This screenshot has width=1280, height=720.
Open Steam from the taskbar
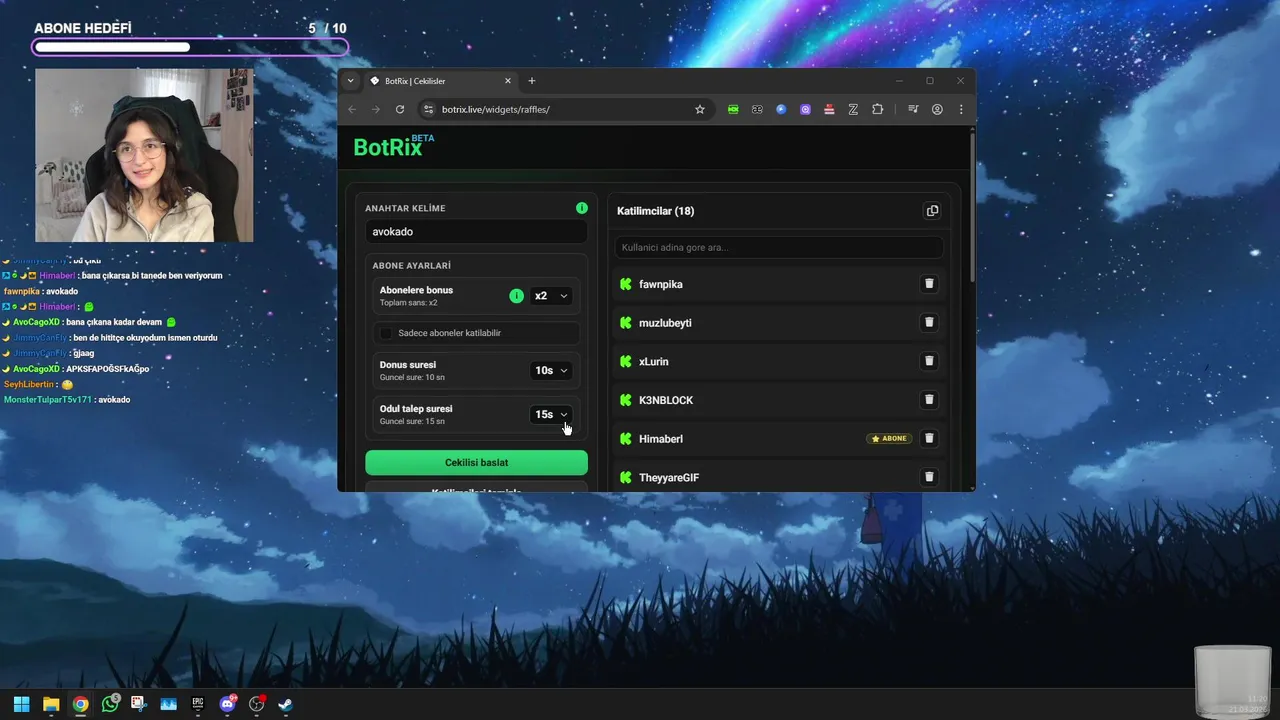tap(286, 704)
